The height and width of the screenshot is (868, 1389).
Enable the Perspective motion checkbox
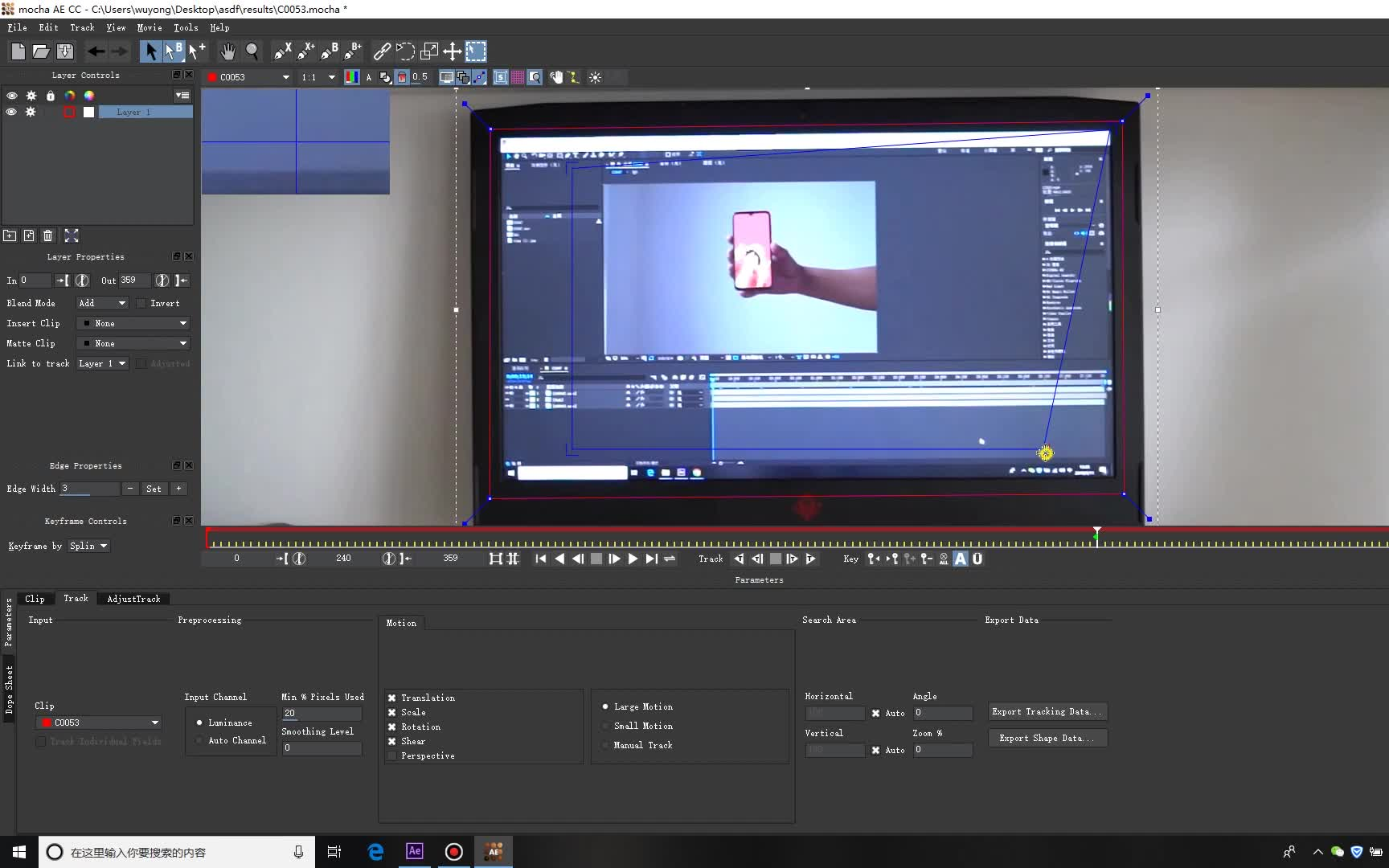coord(391,755)
